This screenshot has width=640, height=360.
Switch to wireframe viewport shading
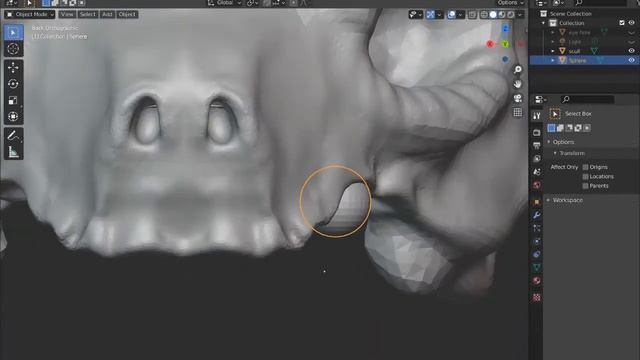[x=484, y=15]
